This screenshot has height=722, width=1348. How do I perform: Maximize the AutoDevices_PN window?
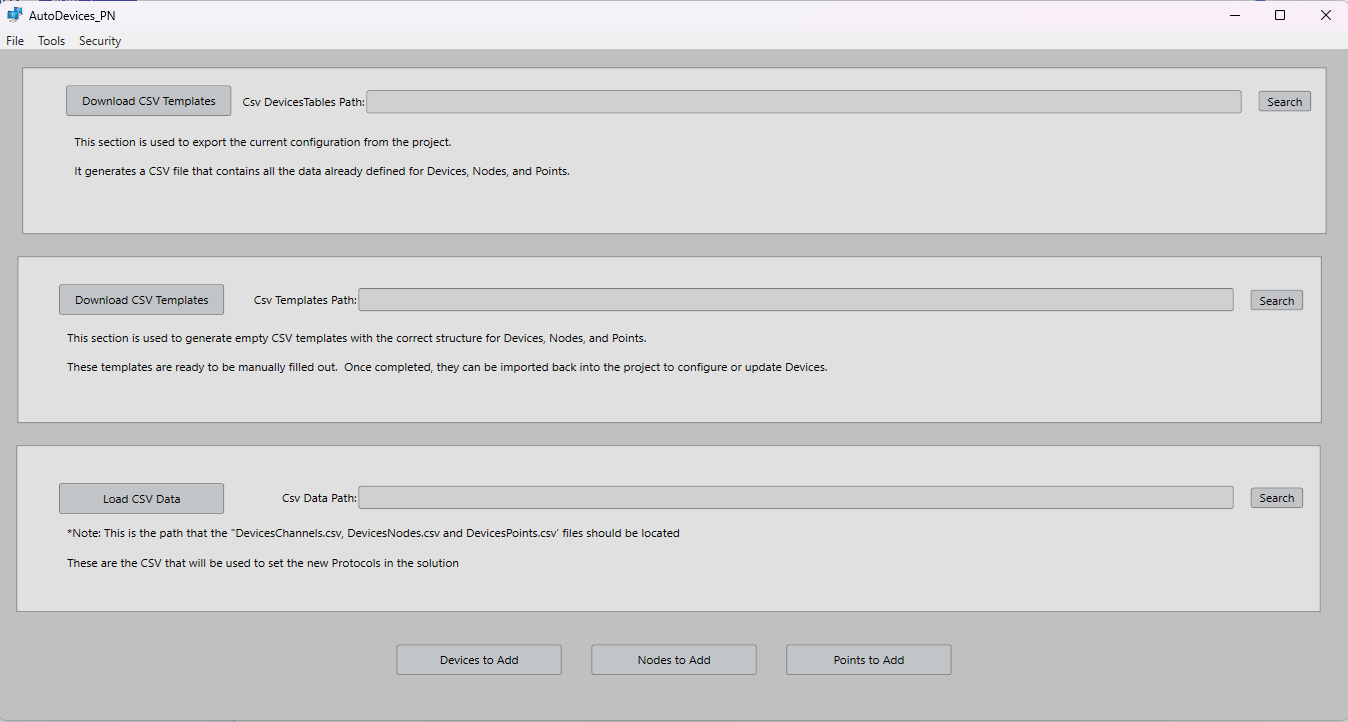(x=1280, y=15)
